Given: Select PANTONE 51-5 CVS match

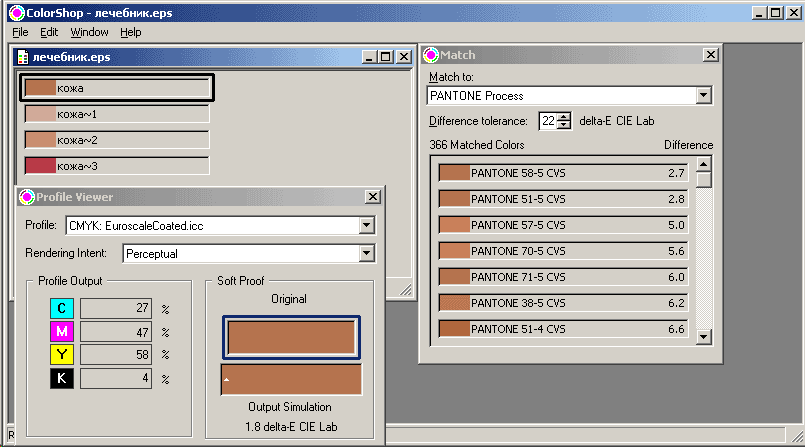Looking at the screenshot, I should pyautogui.click(x=563, y=199).
